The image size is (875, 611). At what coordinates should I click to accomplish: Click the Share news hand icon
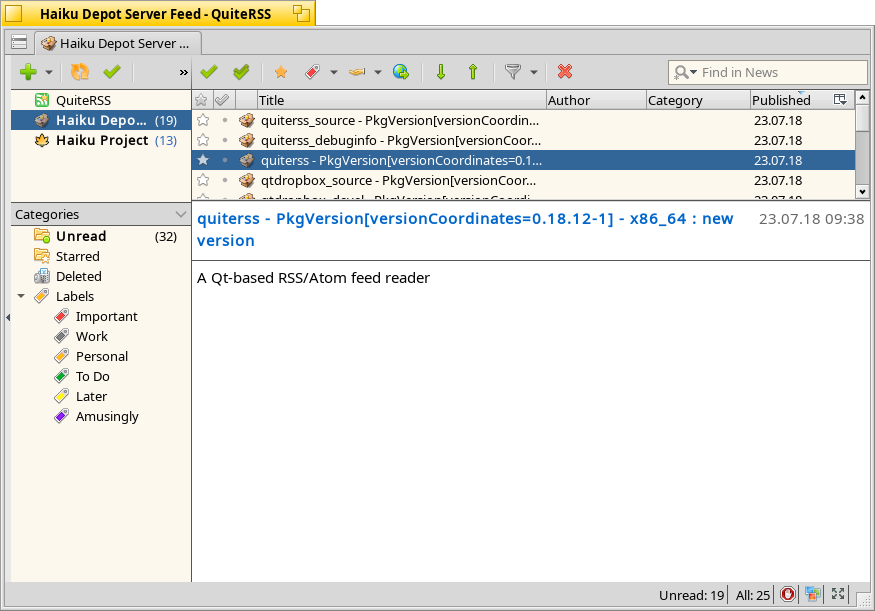(357, 72)
